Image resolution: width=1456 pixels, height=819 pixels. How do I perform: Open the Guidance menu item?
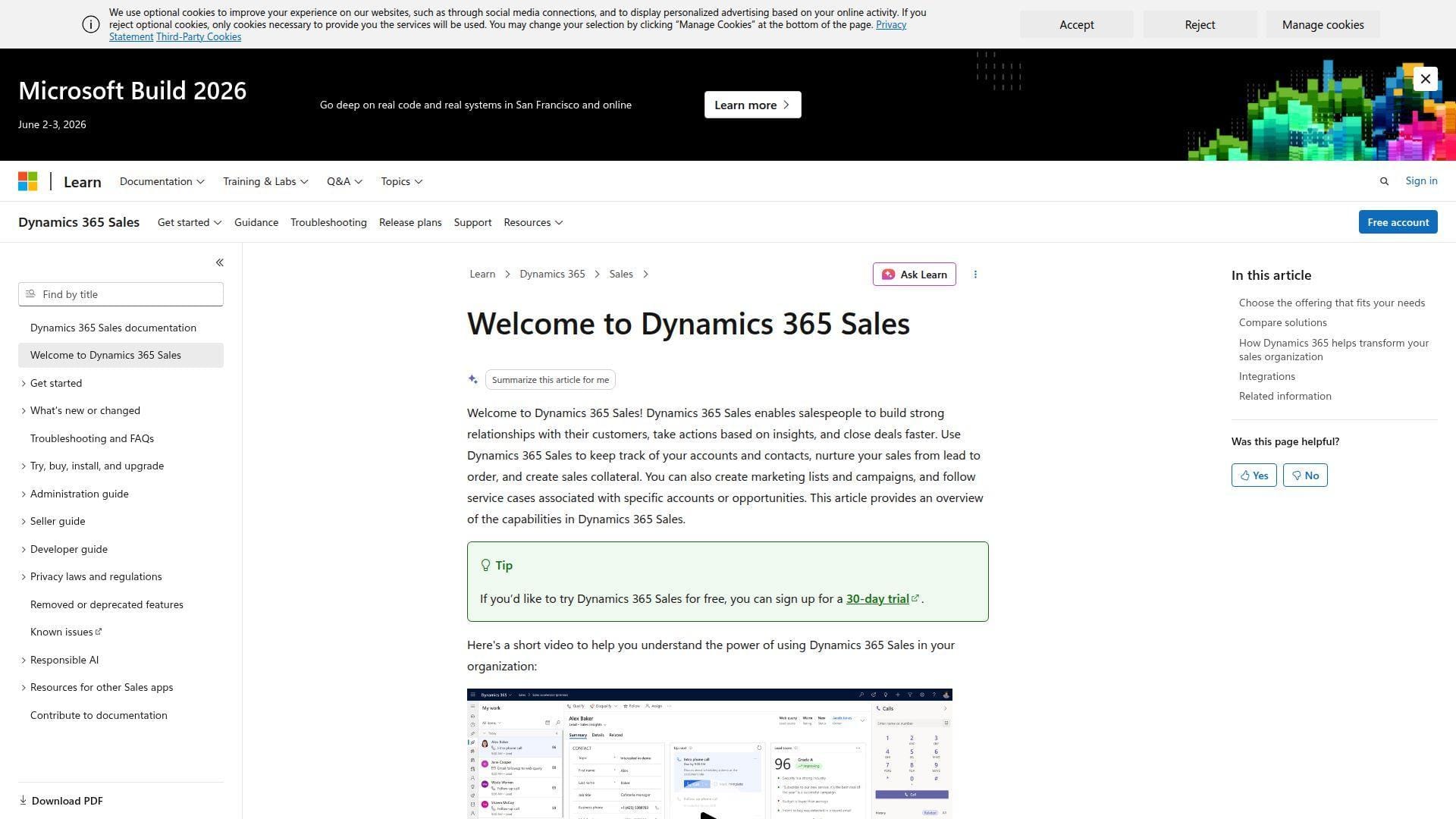click(256, 222)
